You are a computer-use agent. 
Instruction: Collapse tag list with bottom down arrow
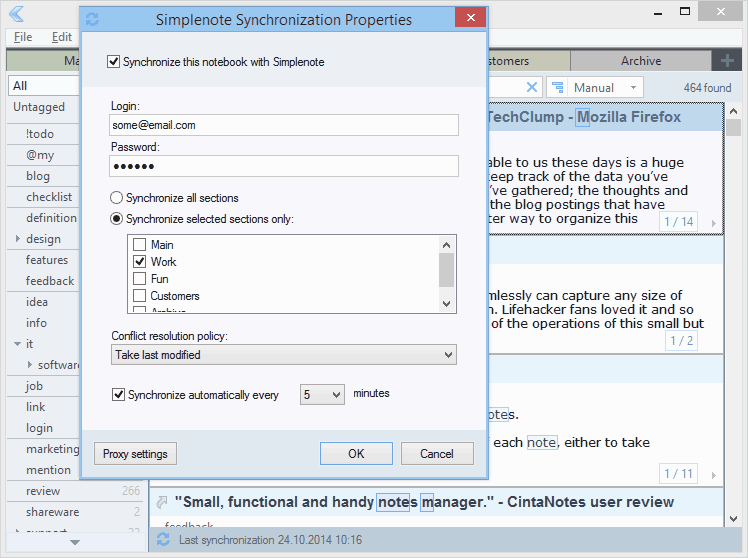tap(75, 542)
